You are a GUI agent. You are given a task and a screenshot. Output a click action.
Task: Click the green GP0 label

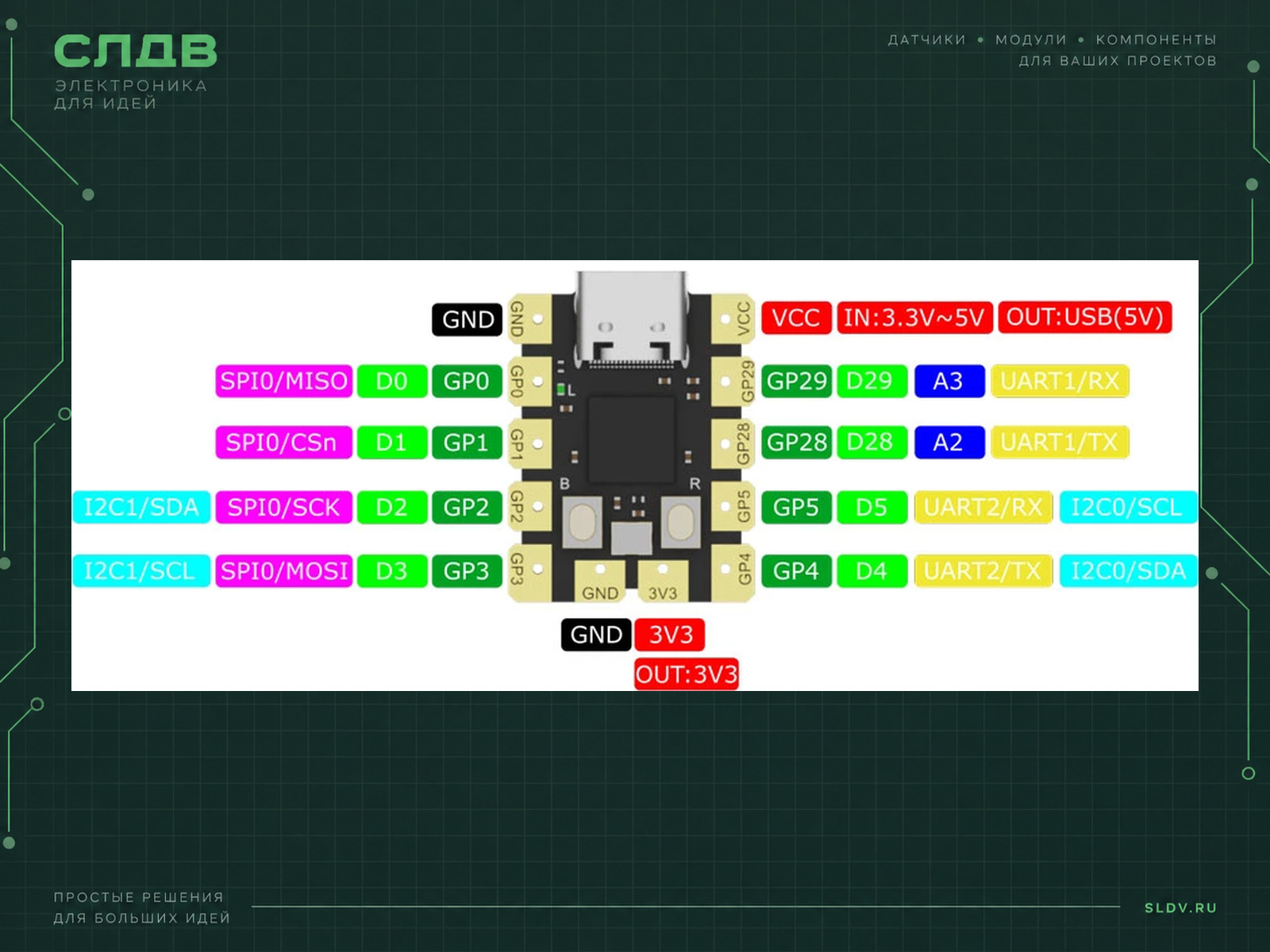[467, 381]
